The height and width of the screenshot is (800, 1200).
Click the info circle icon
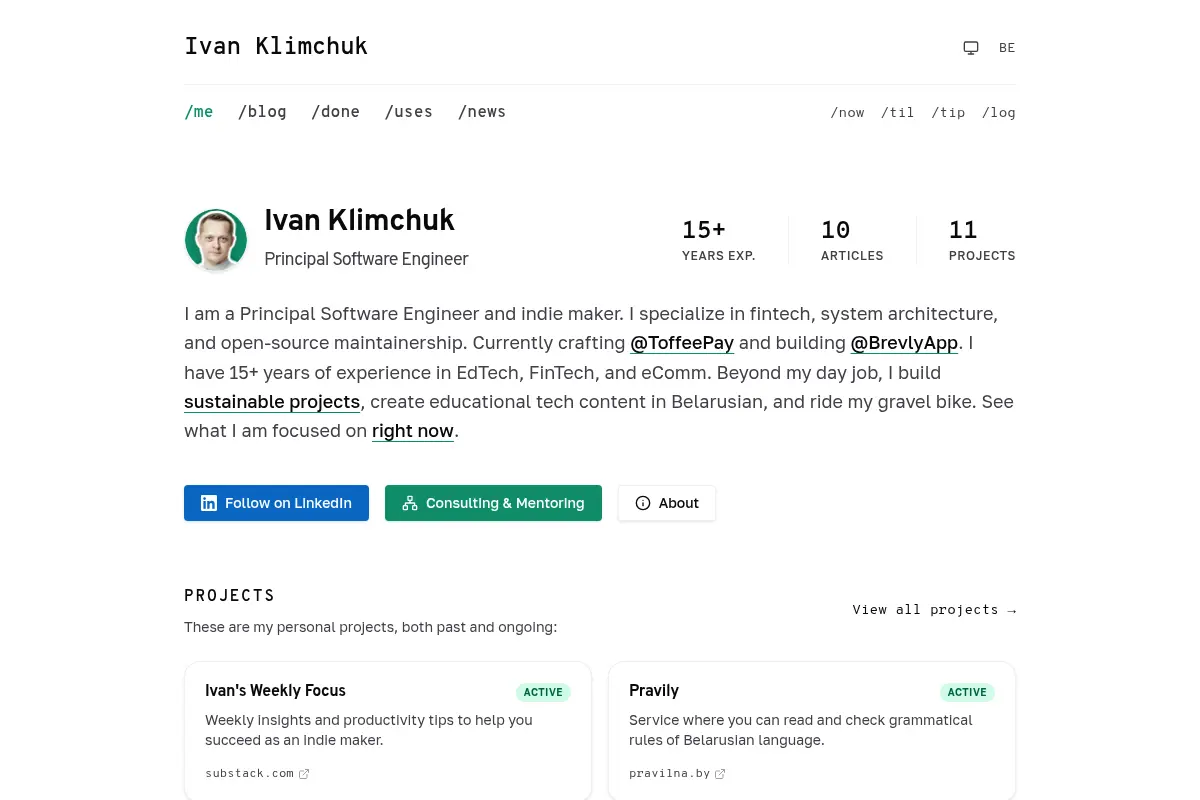click(643, 503)
